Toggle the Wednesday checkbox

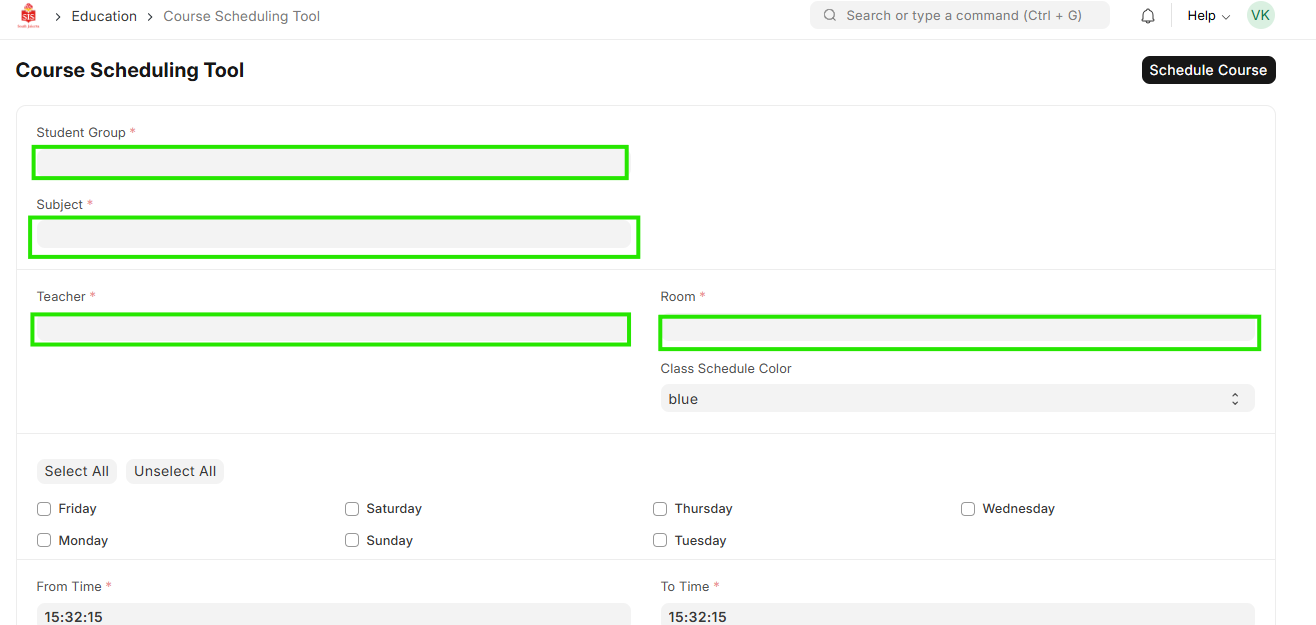968,509
